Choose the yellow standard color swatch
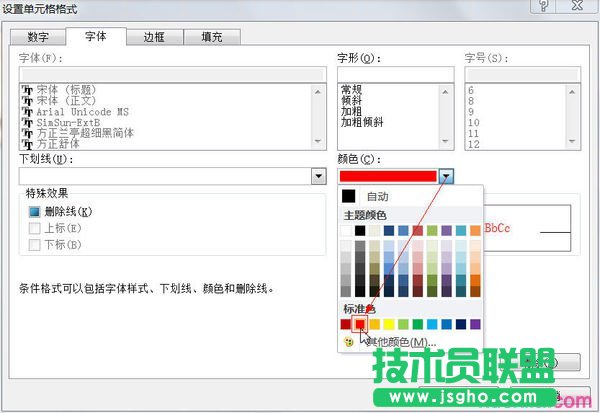Screen dimensions: 600x413 coord(389,324)
